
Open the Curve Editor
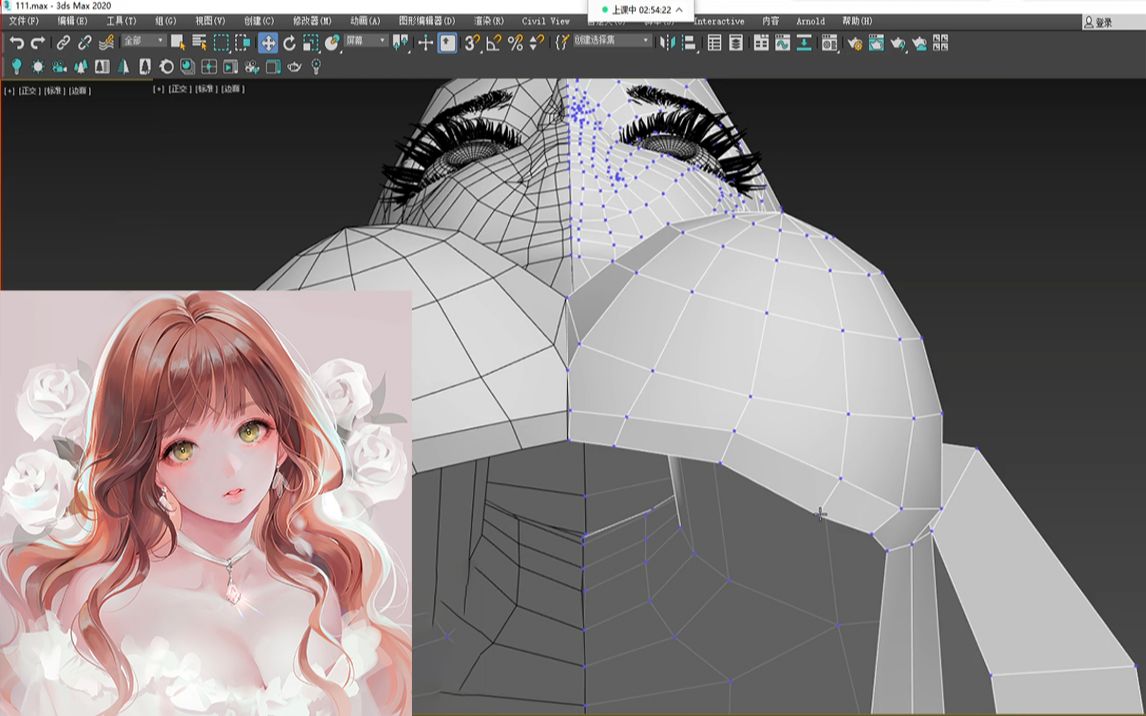point(782,43)
